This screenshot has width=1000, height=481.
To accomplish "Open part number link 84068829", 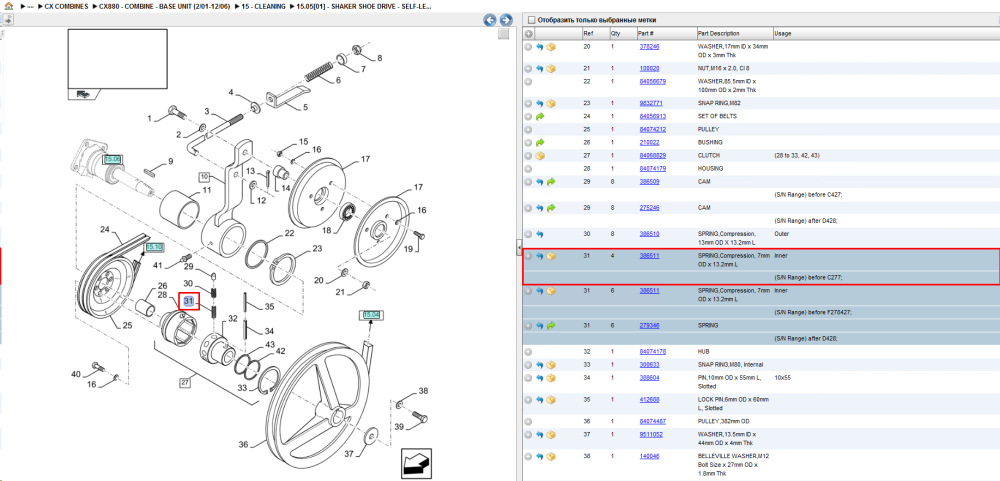I will click(652, 155).
